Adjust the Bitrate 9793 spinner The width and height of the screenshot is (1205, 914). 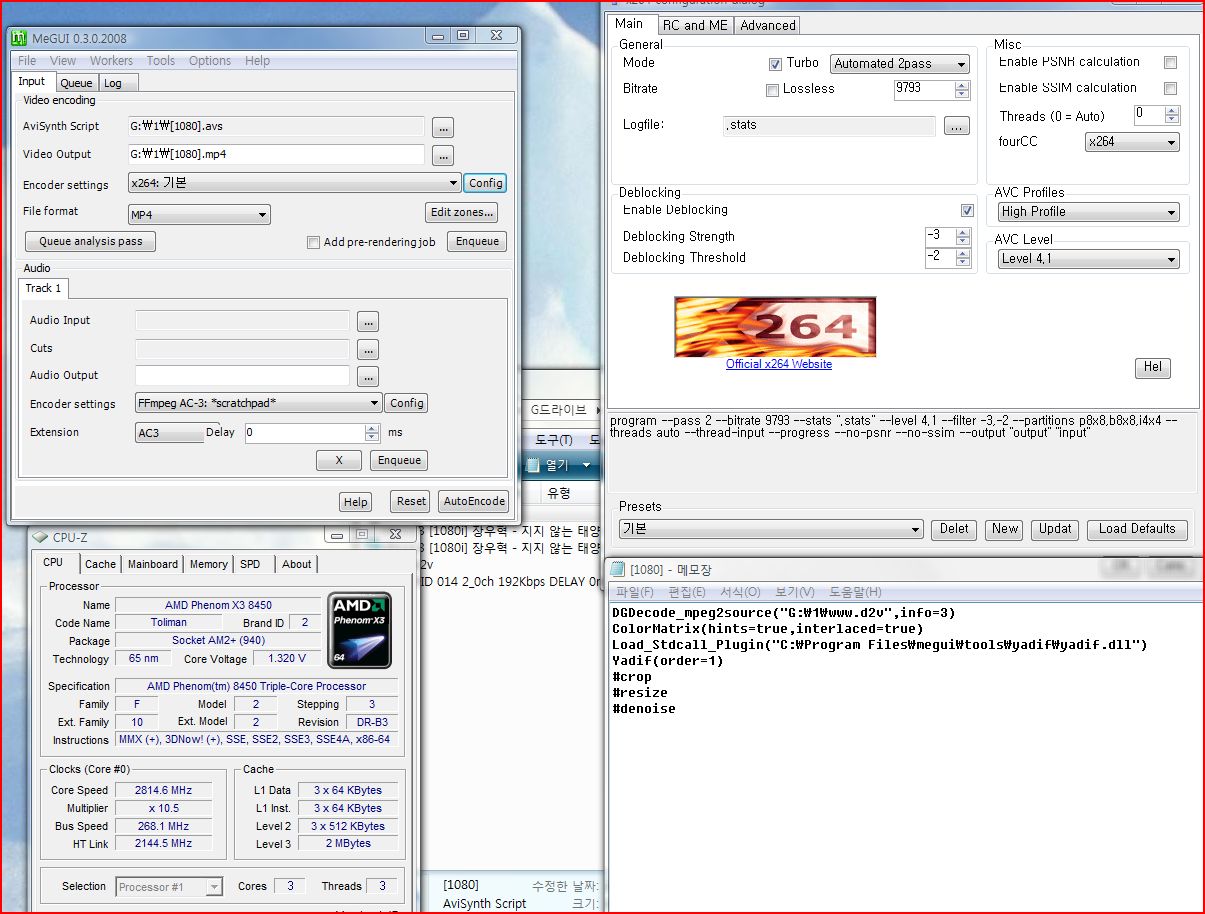[x=962, y=90]
